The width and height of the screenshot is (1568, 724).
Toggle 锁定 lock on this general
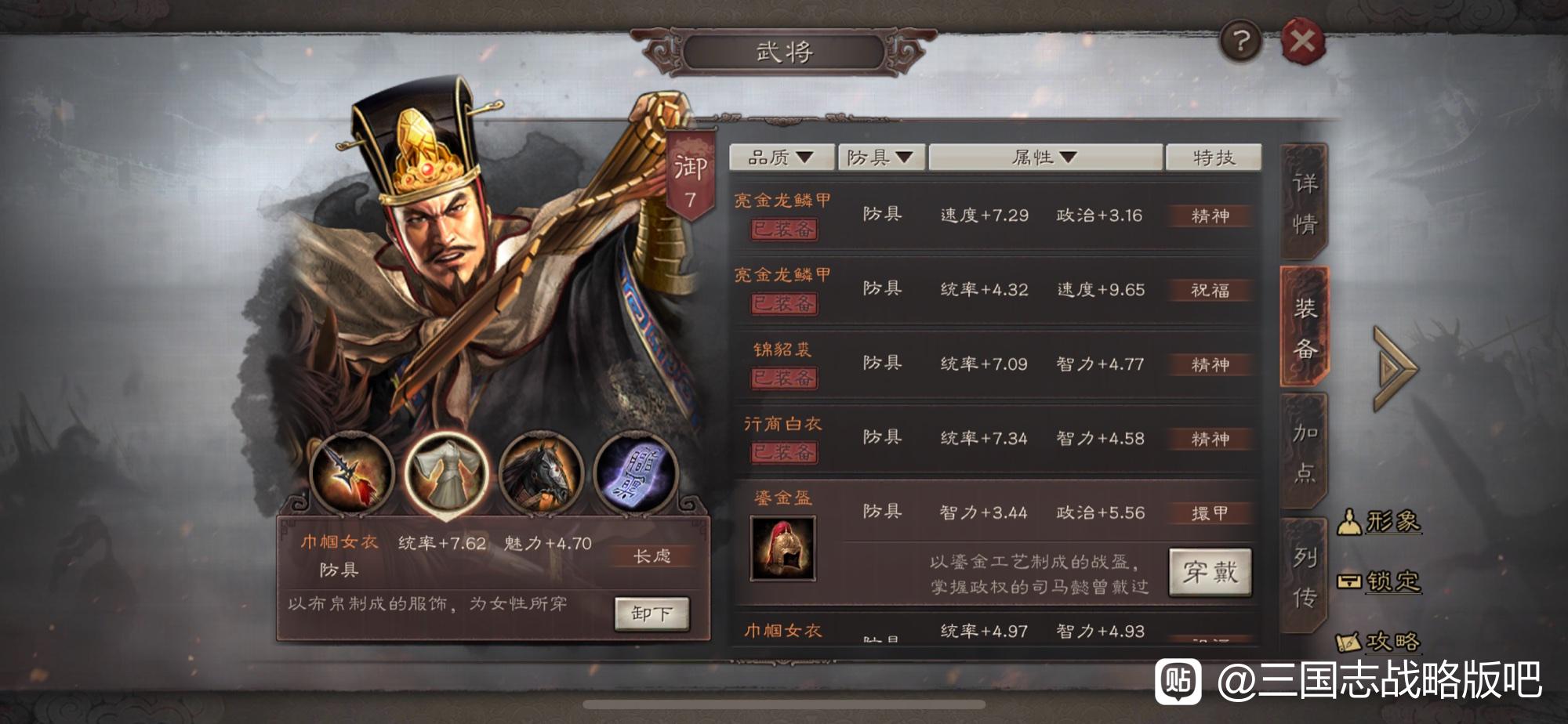click(x=1379, y=581)
